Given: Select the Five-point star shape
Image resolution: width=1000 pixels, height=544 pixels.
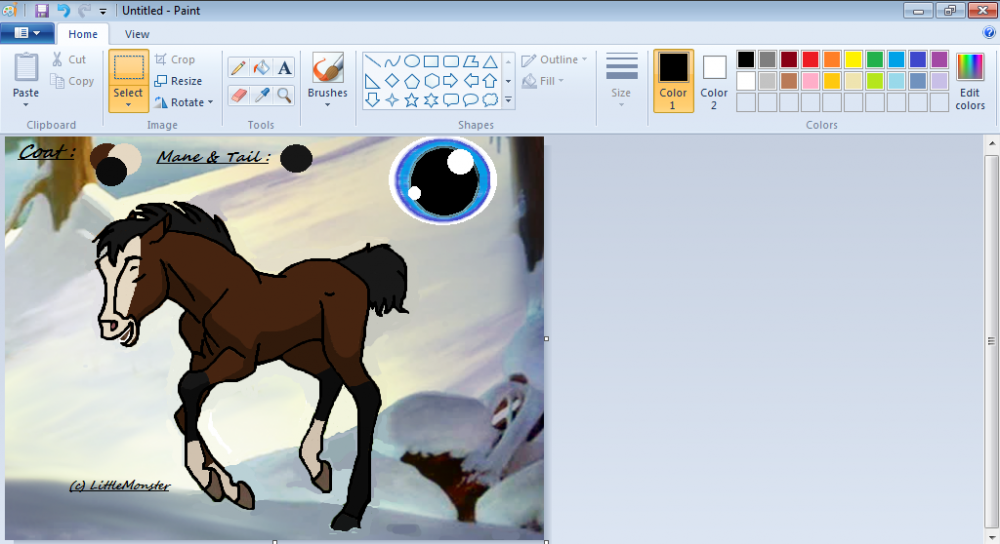Looking at the screenshot, I should click(x=412, y=100).
